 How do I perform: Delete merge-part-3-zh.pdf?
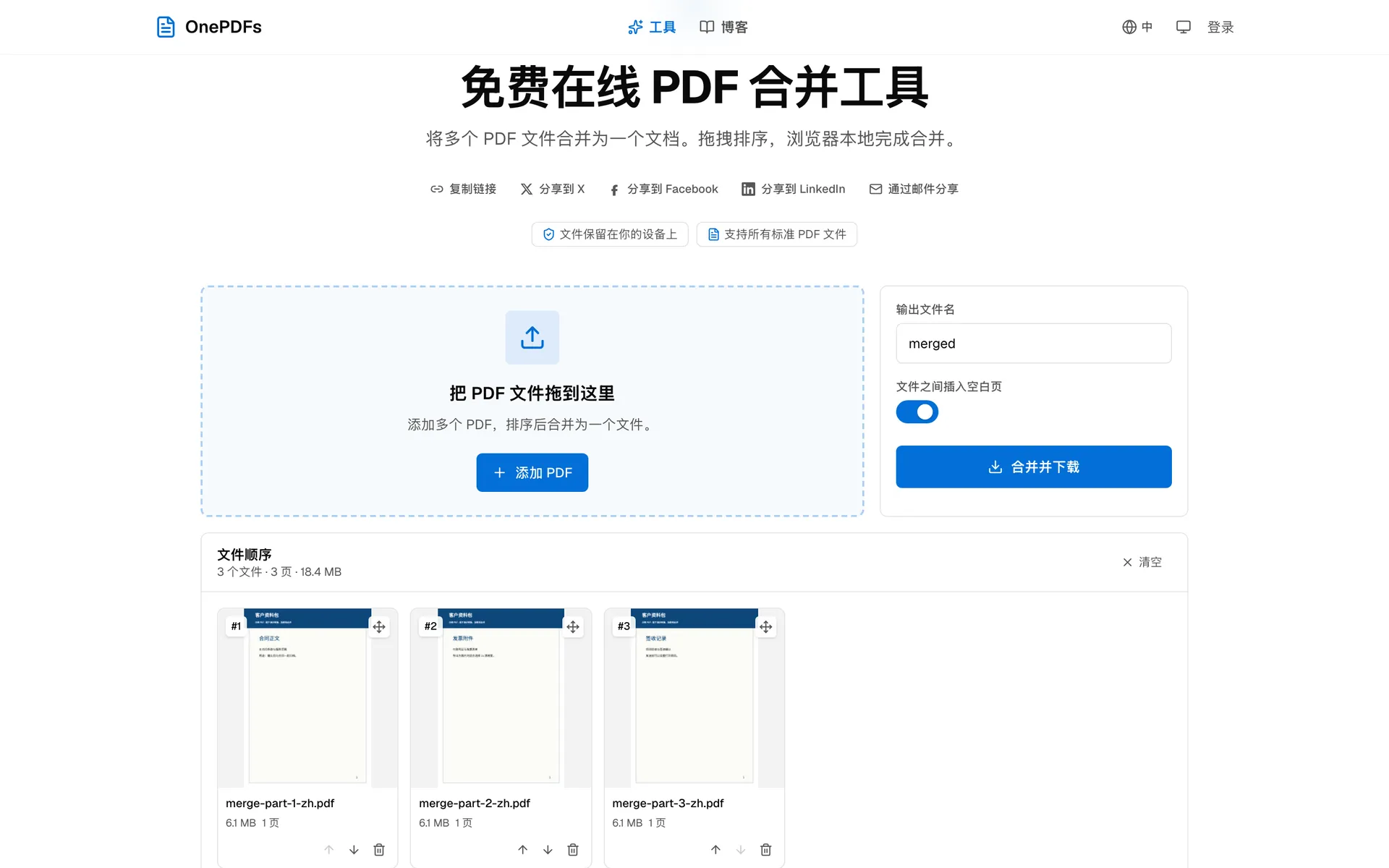tap(766, 850)
